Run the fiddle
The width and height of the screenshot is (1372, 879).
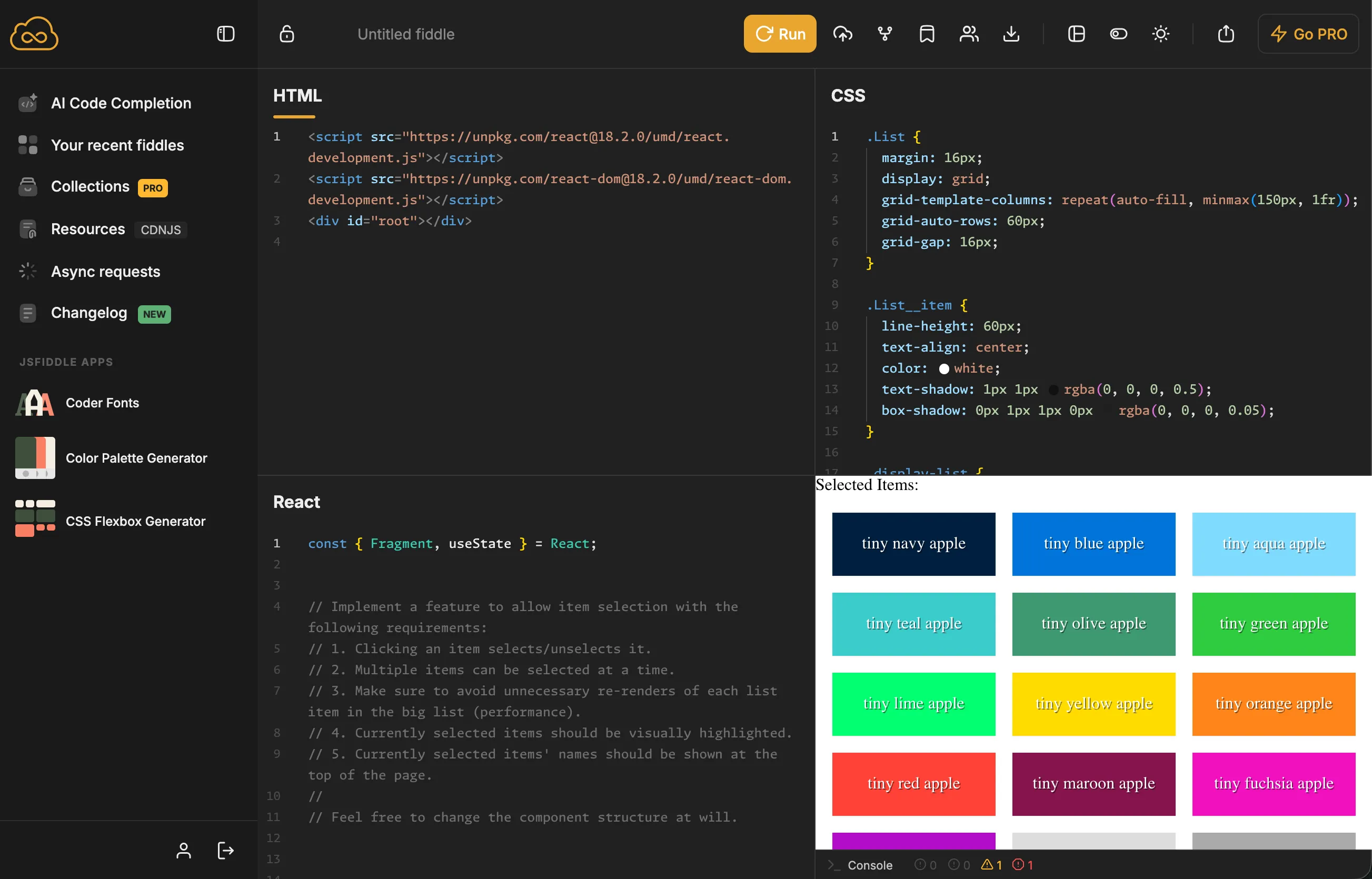pos(780,34)
